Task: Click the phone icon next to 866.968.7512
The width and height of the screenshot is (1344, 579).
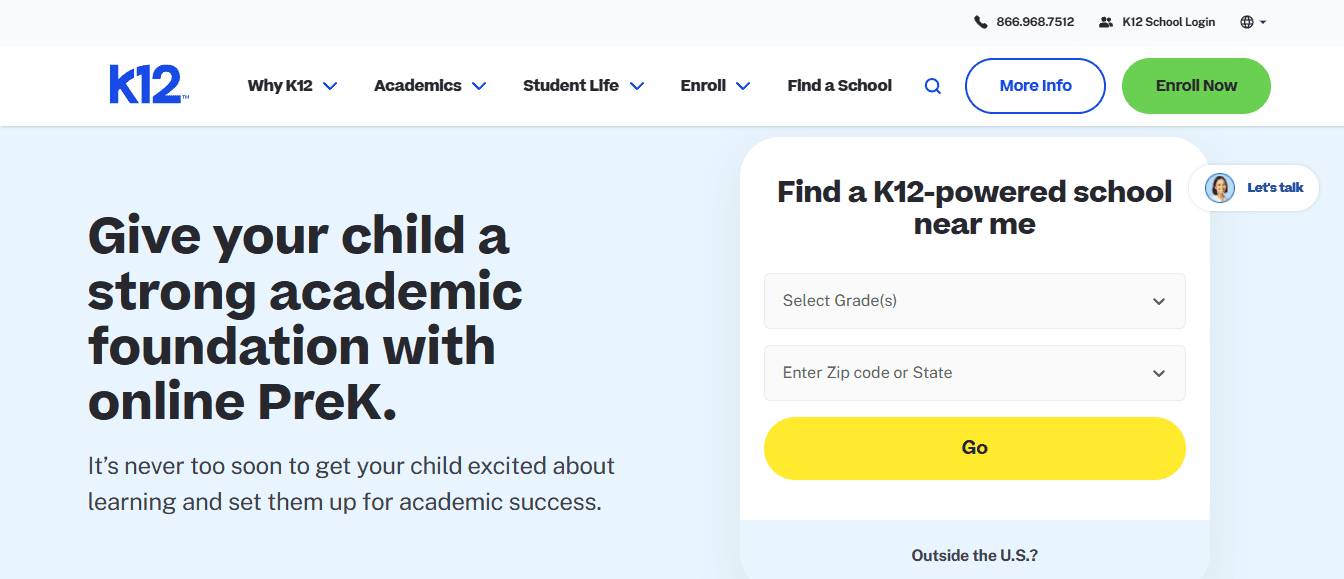Action: pos(981,21)
